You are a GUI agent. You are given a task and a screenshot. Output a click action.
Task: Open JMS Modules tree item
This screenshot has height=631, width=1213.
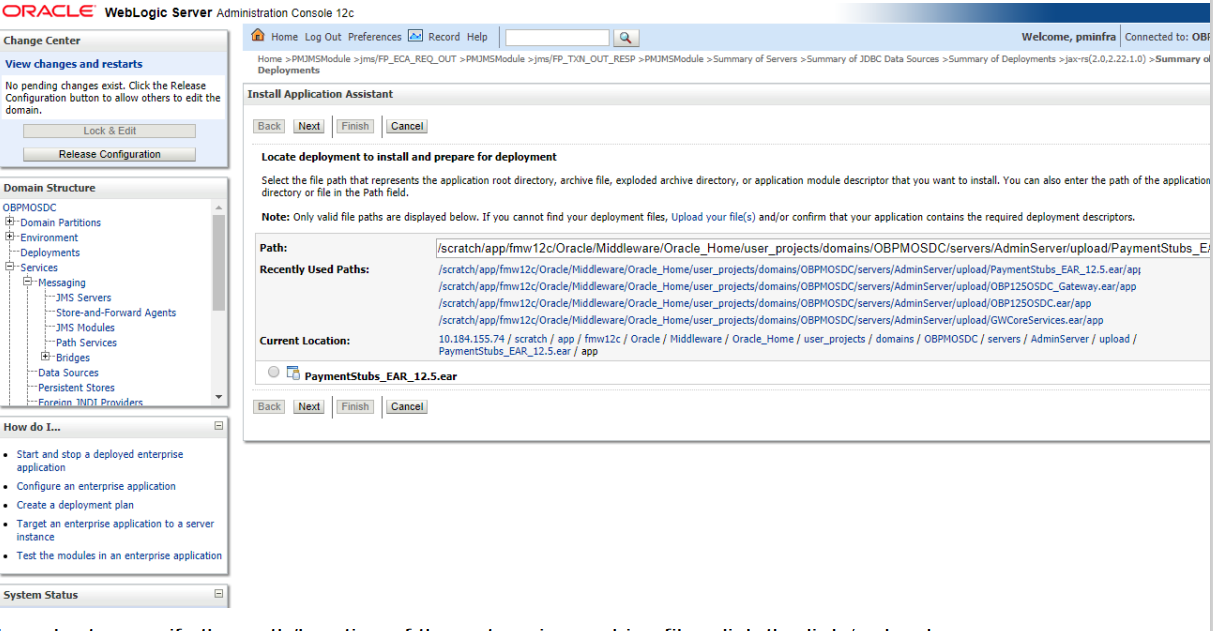85,328
